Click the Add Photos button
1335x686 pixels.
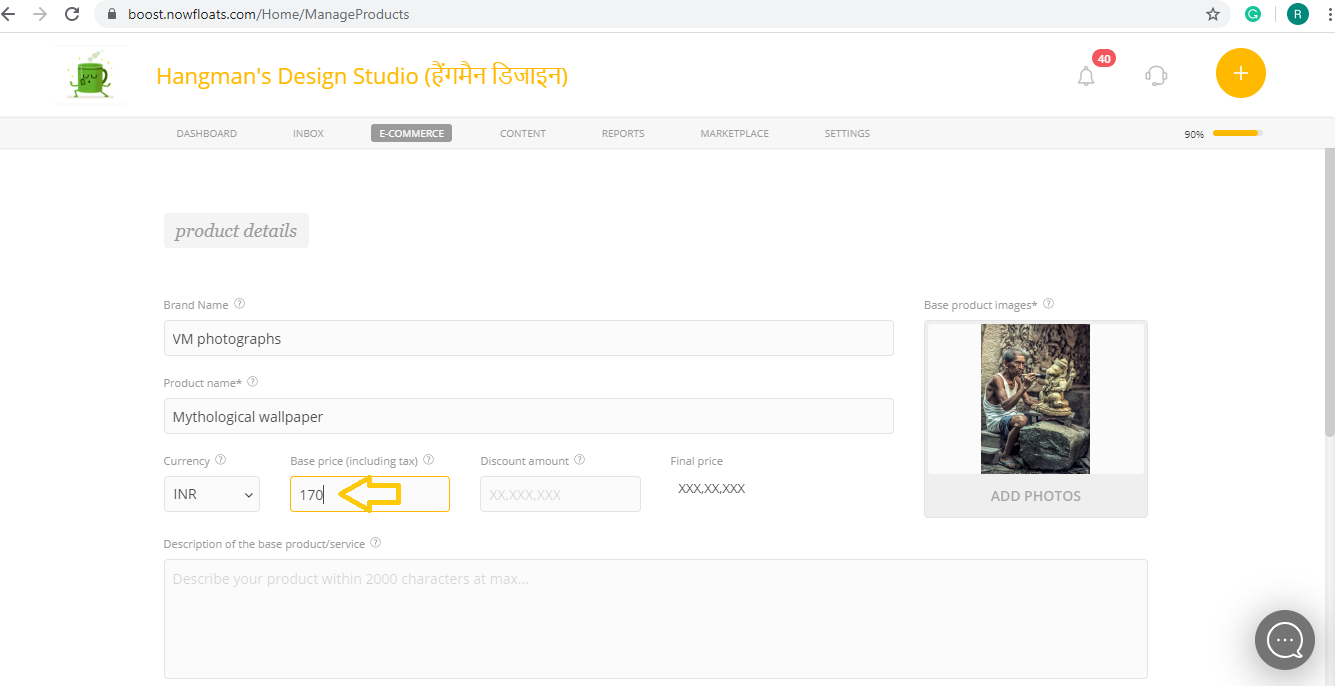point(1036,496)
